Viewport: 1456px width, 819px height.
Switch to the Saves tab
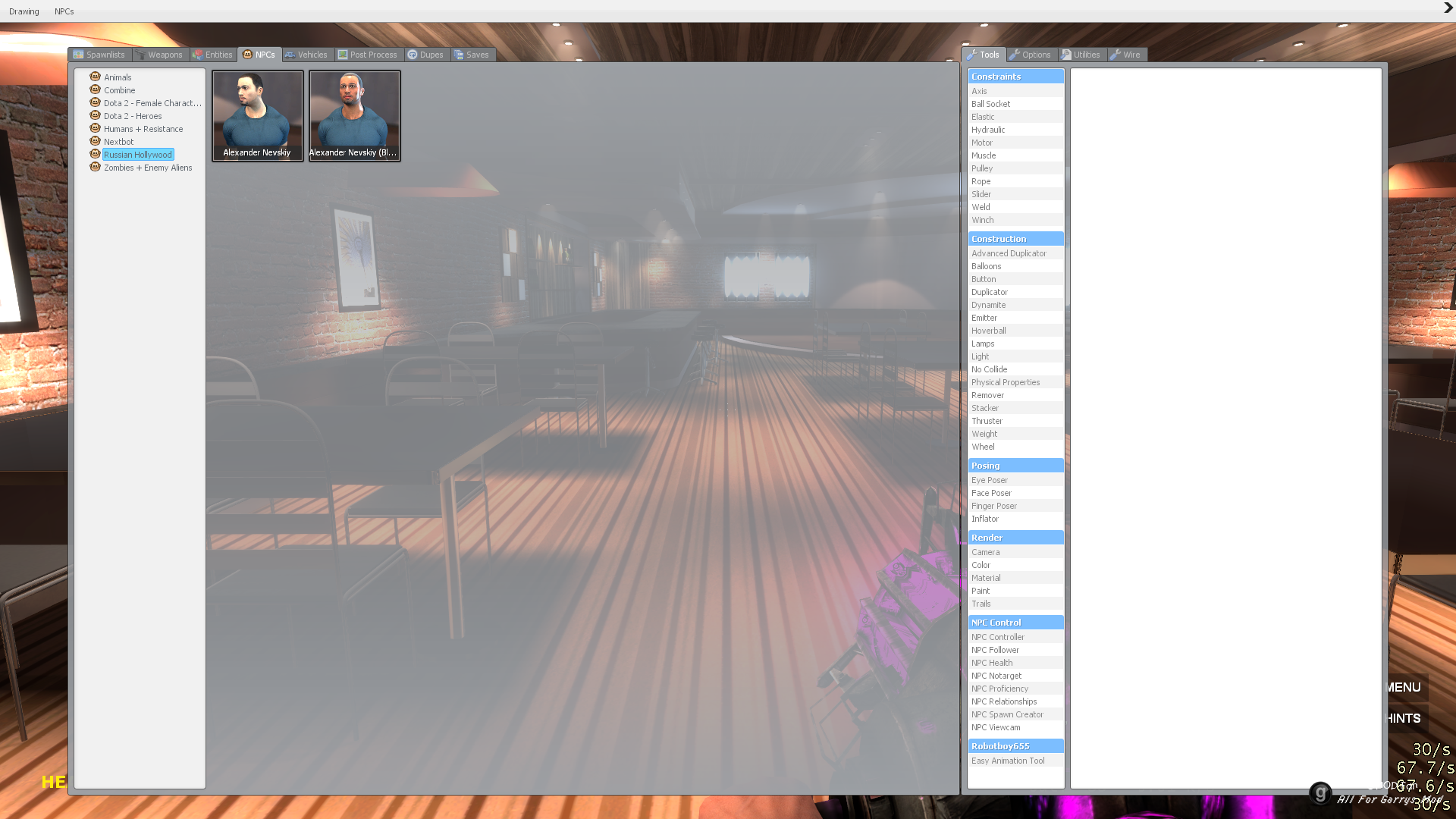pos(472,55)
